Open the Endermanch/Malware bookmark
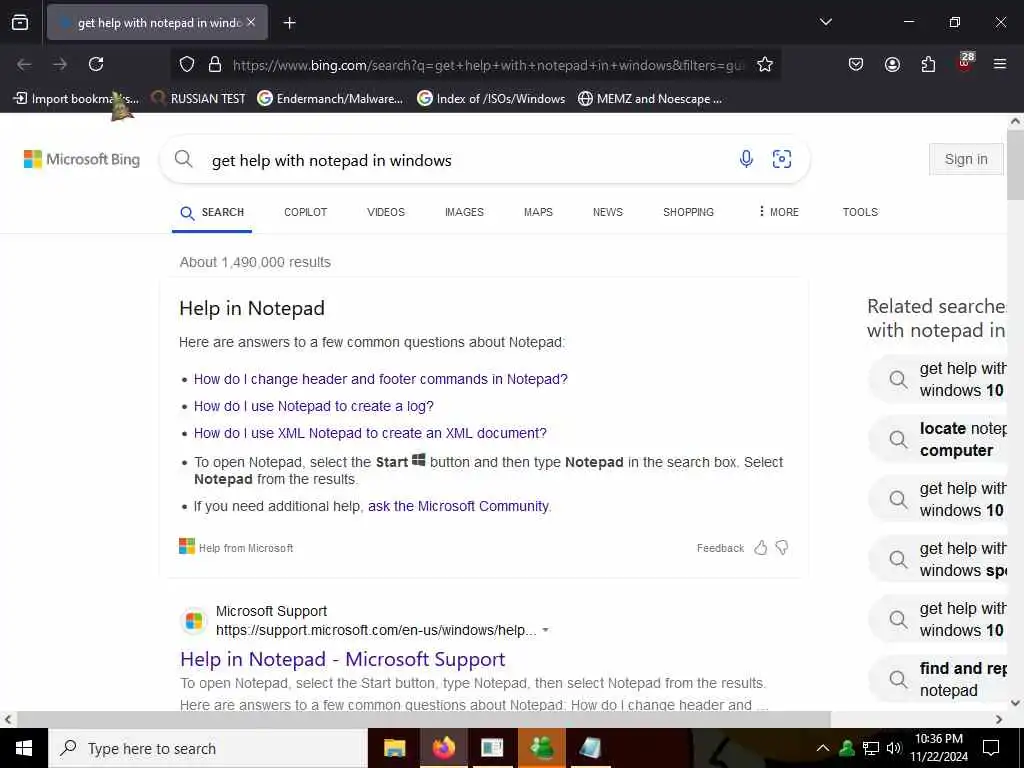This screenshot has width=1024, height=768. tap(330, 99)
